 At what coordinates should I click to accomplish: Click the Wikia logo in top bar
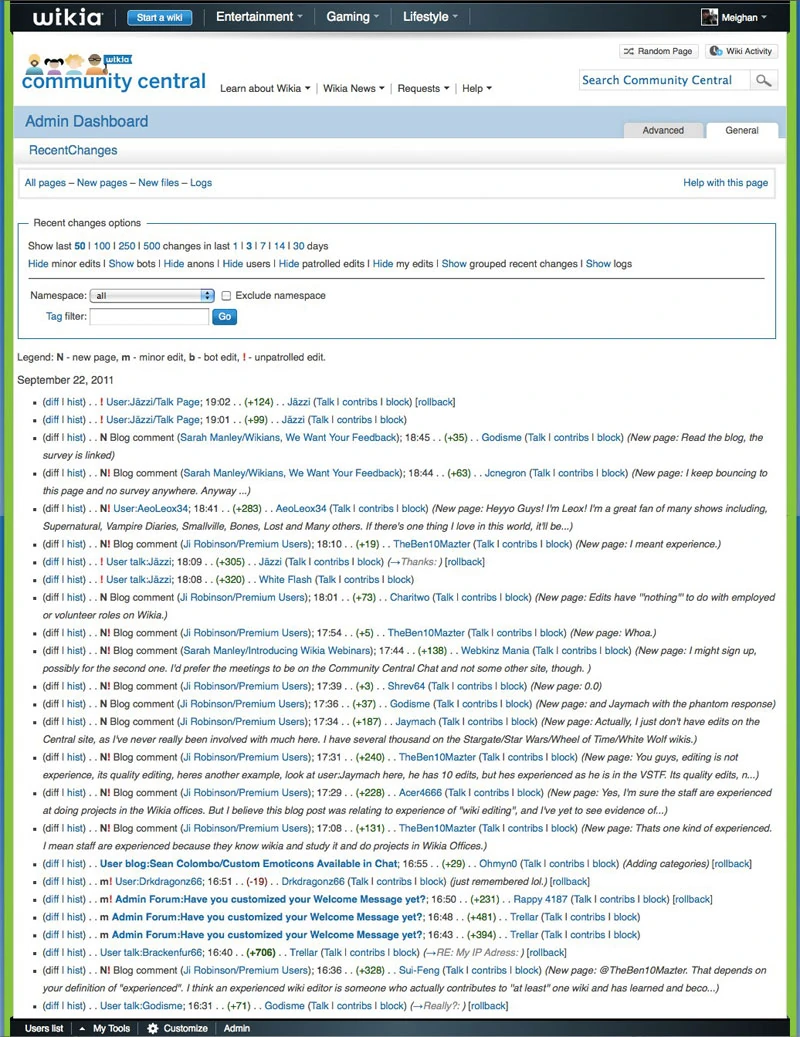coord(67,17)
